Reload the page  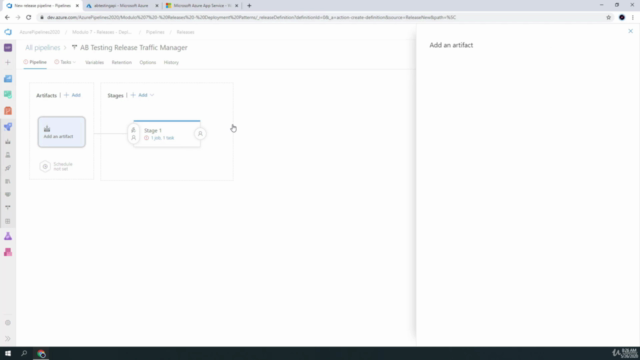pyautogui.click(x=29, y=17)
